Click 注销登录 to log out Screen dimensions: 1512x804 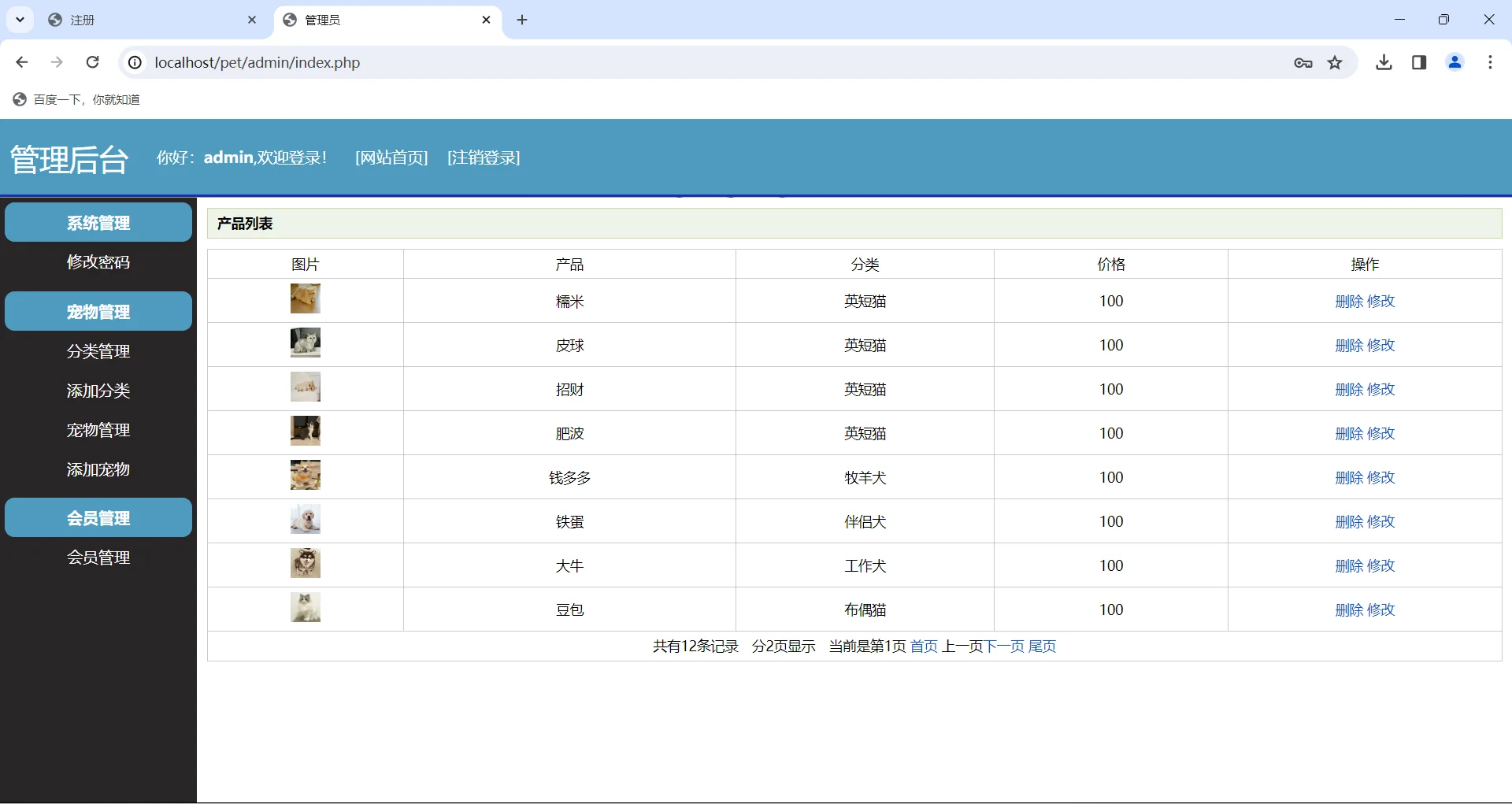pos(483,157)
